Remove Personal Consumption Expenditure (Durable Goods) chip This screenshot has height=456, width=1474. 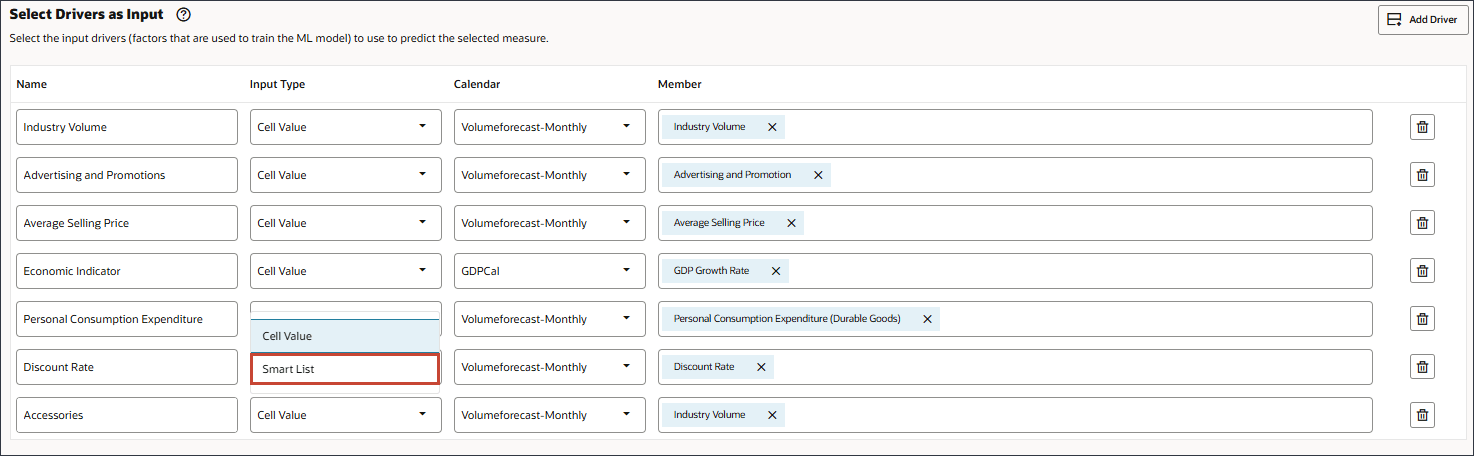pos(927,319)
